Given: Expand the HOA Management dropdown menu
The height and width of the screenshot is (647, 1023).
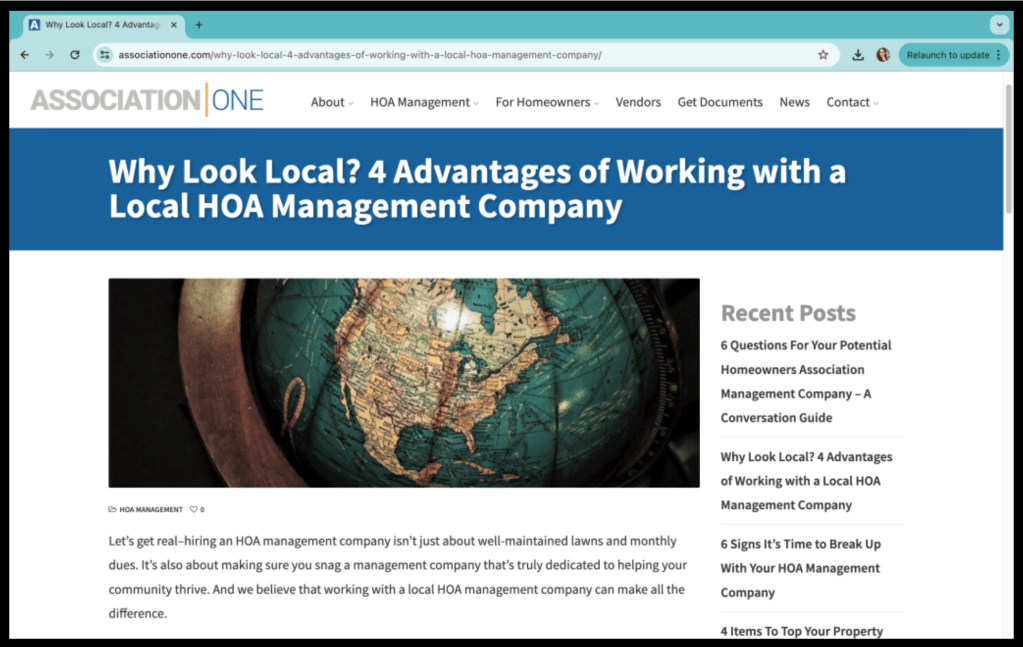Looking at the screenshot, I should pyautogui.click(x=423, y=102).
